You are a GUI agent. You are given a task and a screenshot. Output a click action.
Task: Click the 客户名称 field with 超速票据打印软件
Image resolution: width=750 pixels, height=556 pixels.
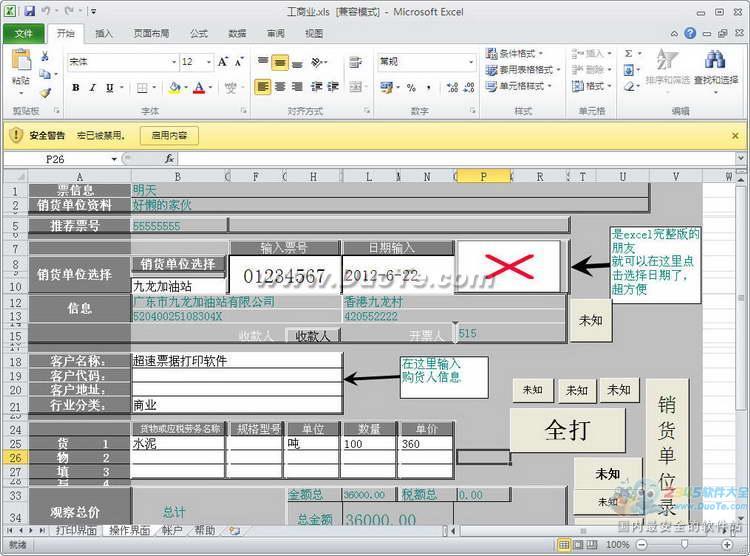coord(237,361)
